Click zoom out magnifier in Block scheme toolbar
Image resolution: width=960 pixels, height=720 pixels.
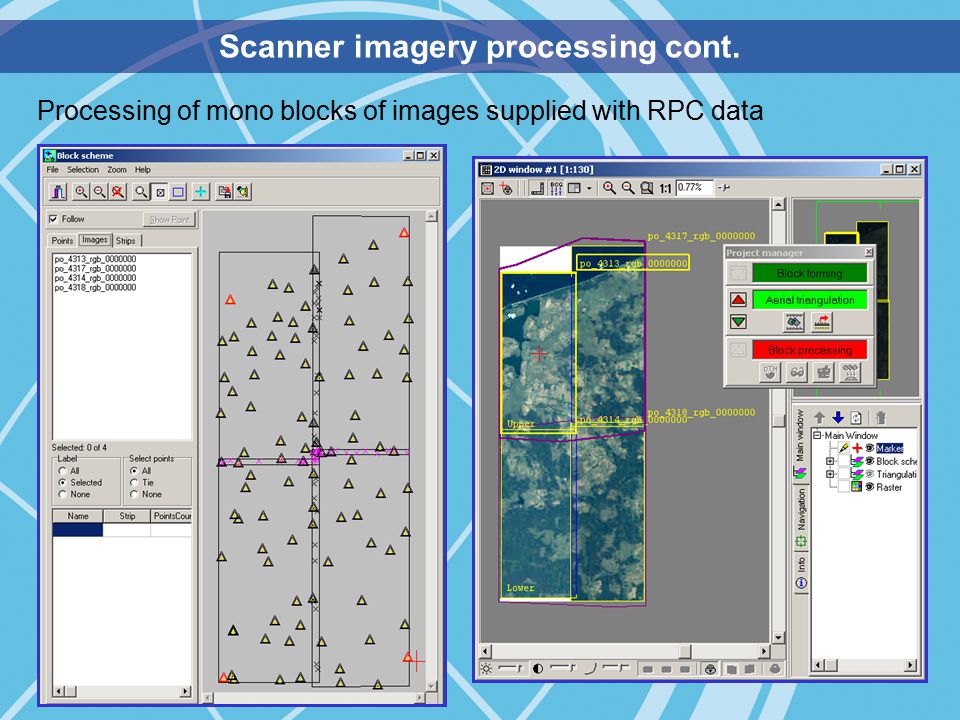(x=99, y=192)
